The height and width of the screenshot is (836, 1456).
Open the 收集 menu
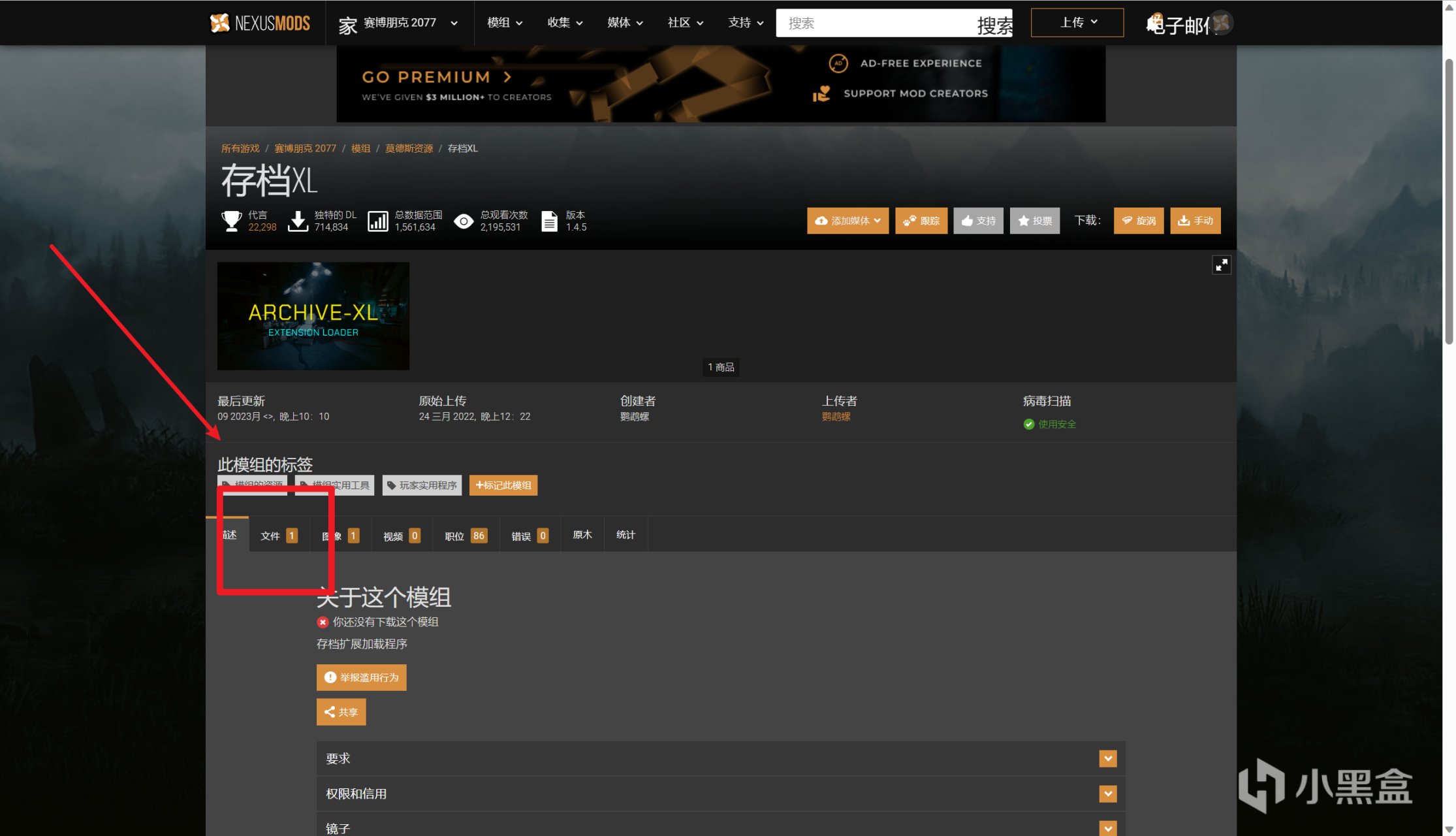[565, 23]
